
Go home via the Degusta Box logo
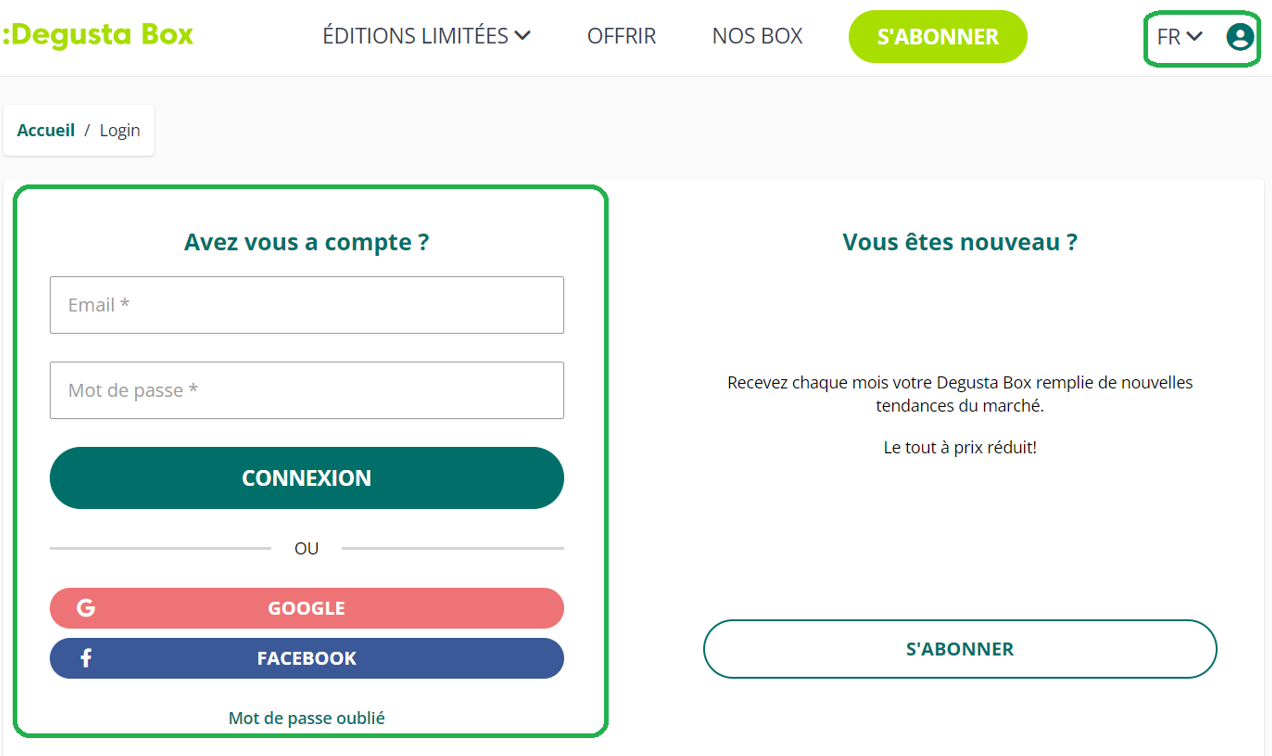pyautogui.click(x=97, y=35)
